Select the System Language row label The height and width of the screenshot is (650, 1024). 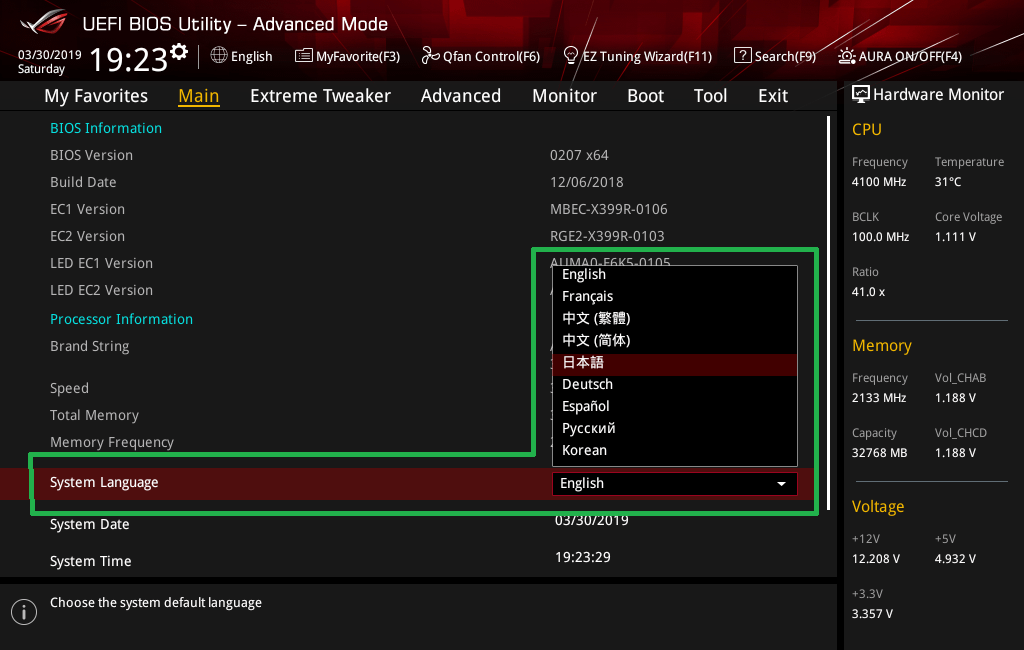pyautogui.click(x=104, y=482)
